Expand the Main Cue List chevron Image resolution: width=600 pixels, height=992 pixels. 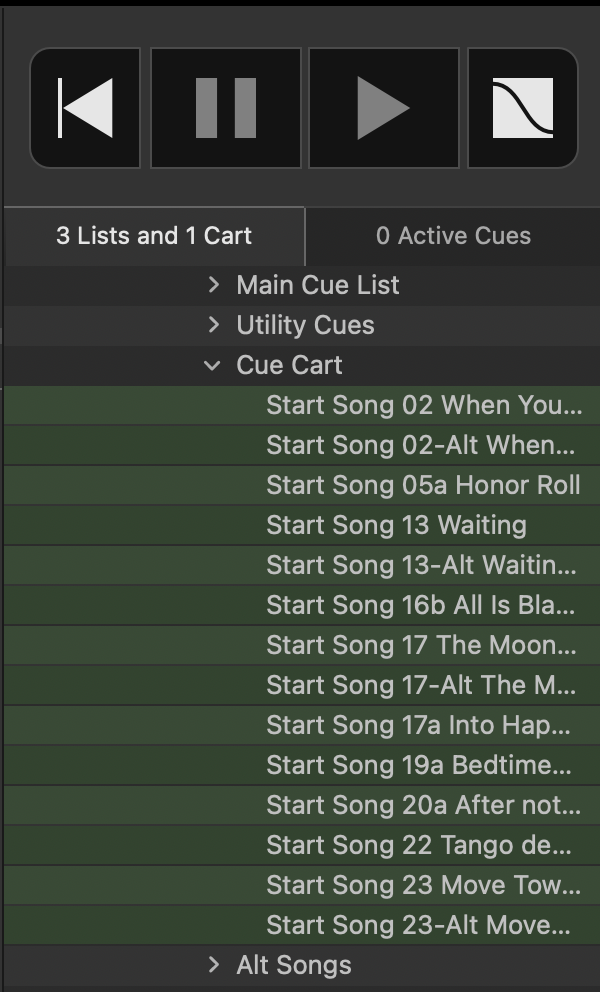click(x=214, y=285)
